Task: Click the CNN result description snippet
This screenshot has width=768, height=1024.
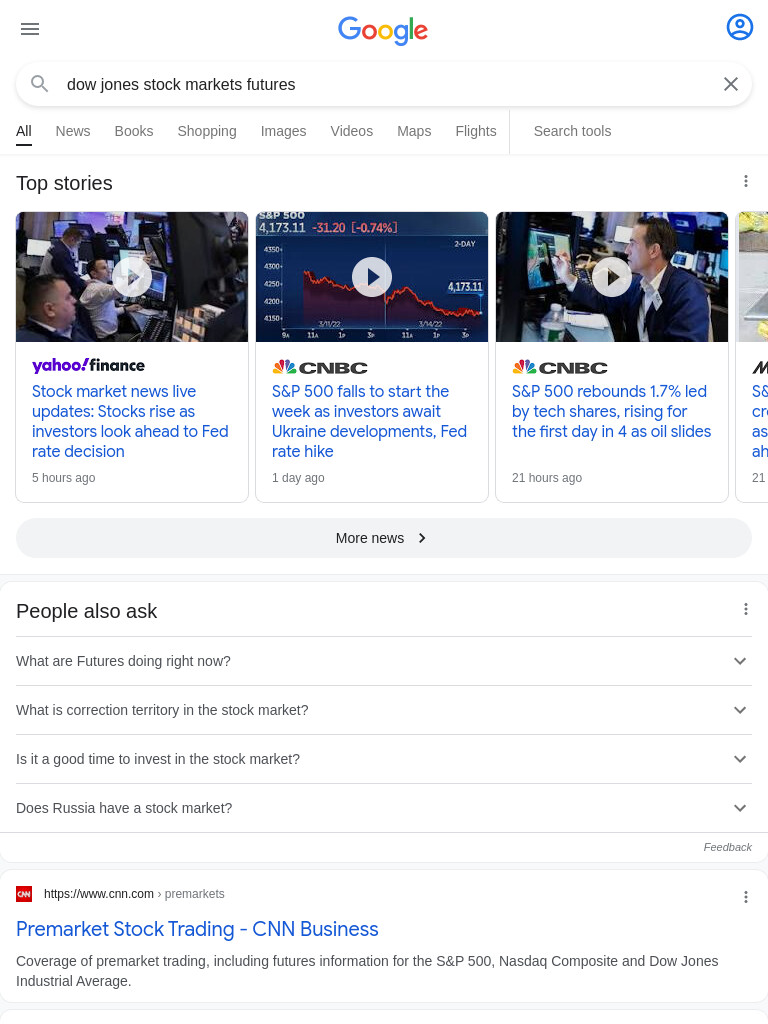Action: coord(367,971)
